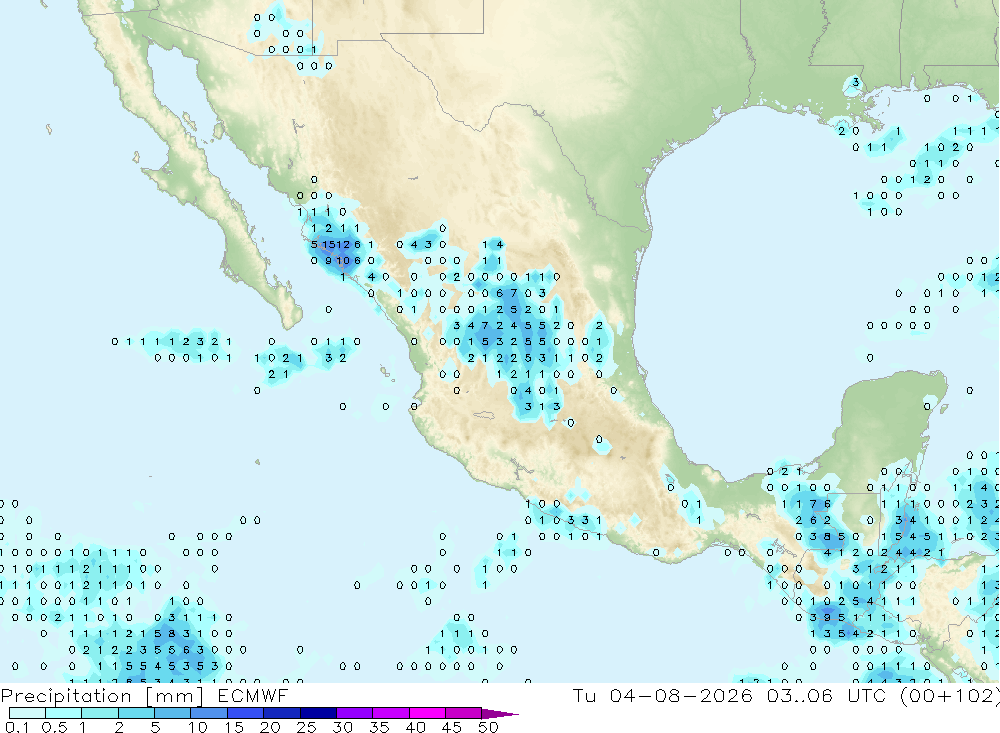Pick the 45–50 mm legend swatch

464,713
